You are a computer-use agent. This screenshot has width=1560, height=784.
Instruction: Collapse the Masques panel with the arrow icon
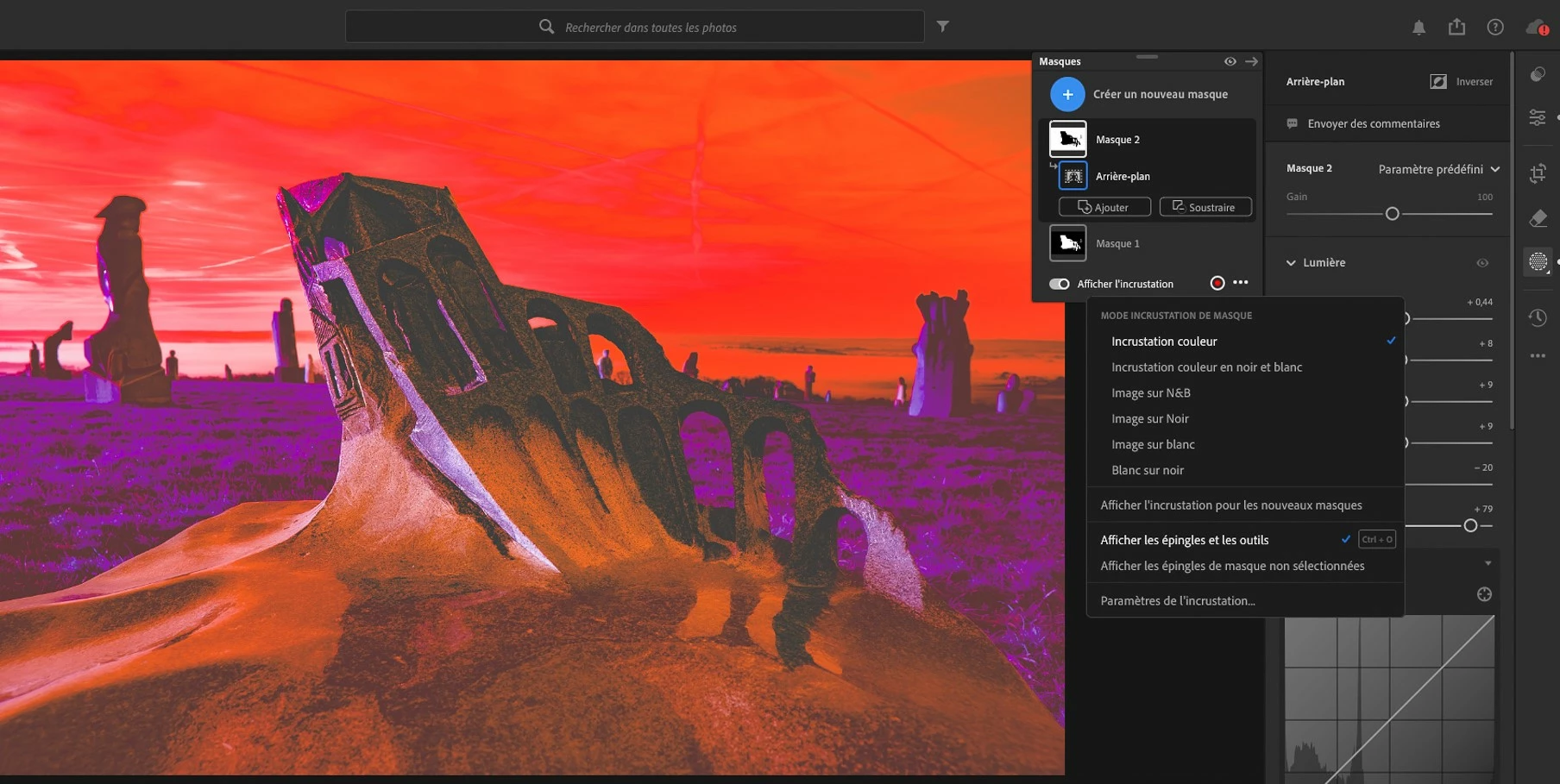coord(1251,61)
